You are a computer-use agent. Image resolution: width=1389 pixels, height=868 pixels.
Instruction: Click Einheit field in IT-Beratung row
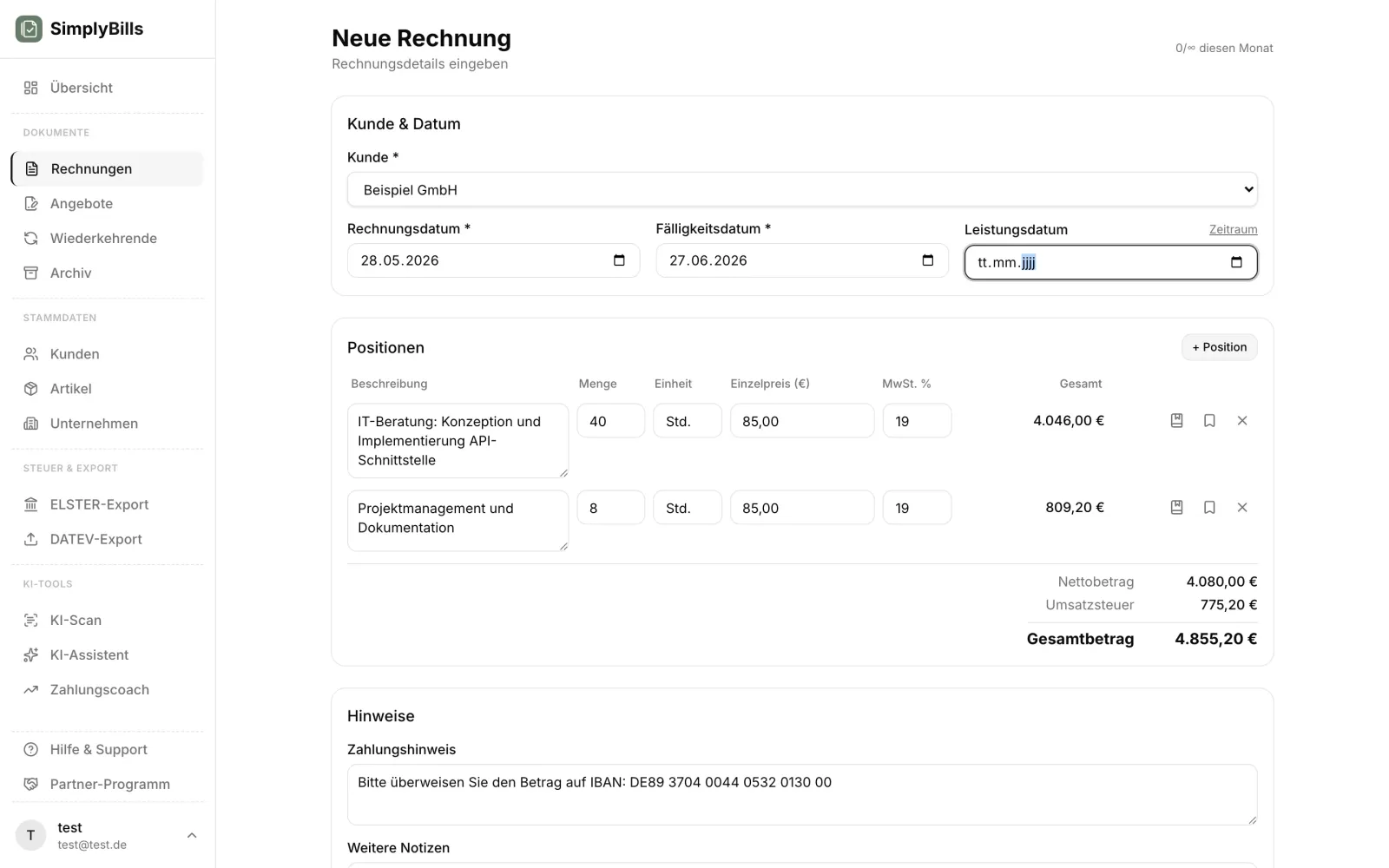click(688, 421)
